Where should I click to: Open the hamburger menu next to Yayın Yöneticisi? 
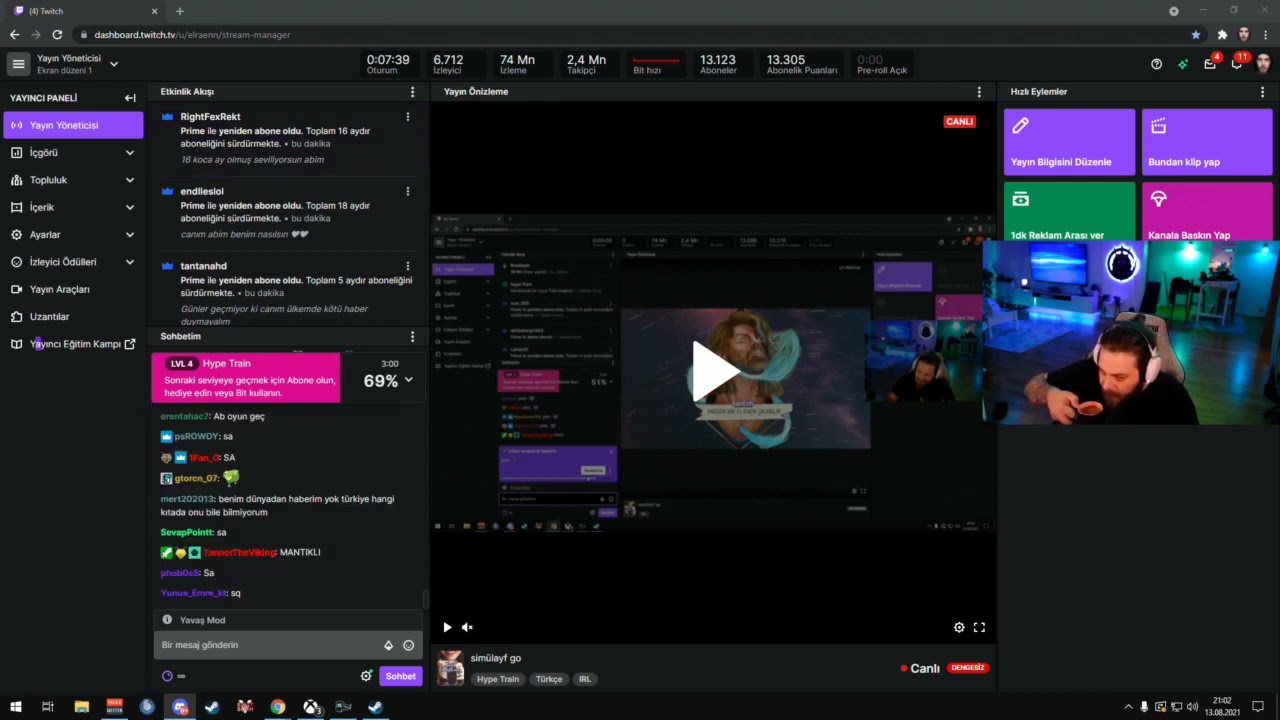point(18,64)
